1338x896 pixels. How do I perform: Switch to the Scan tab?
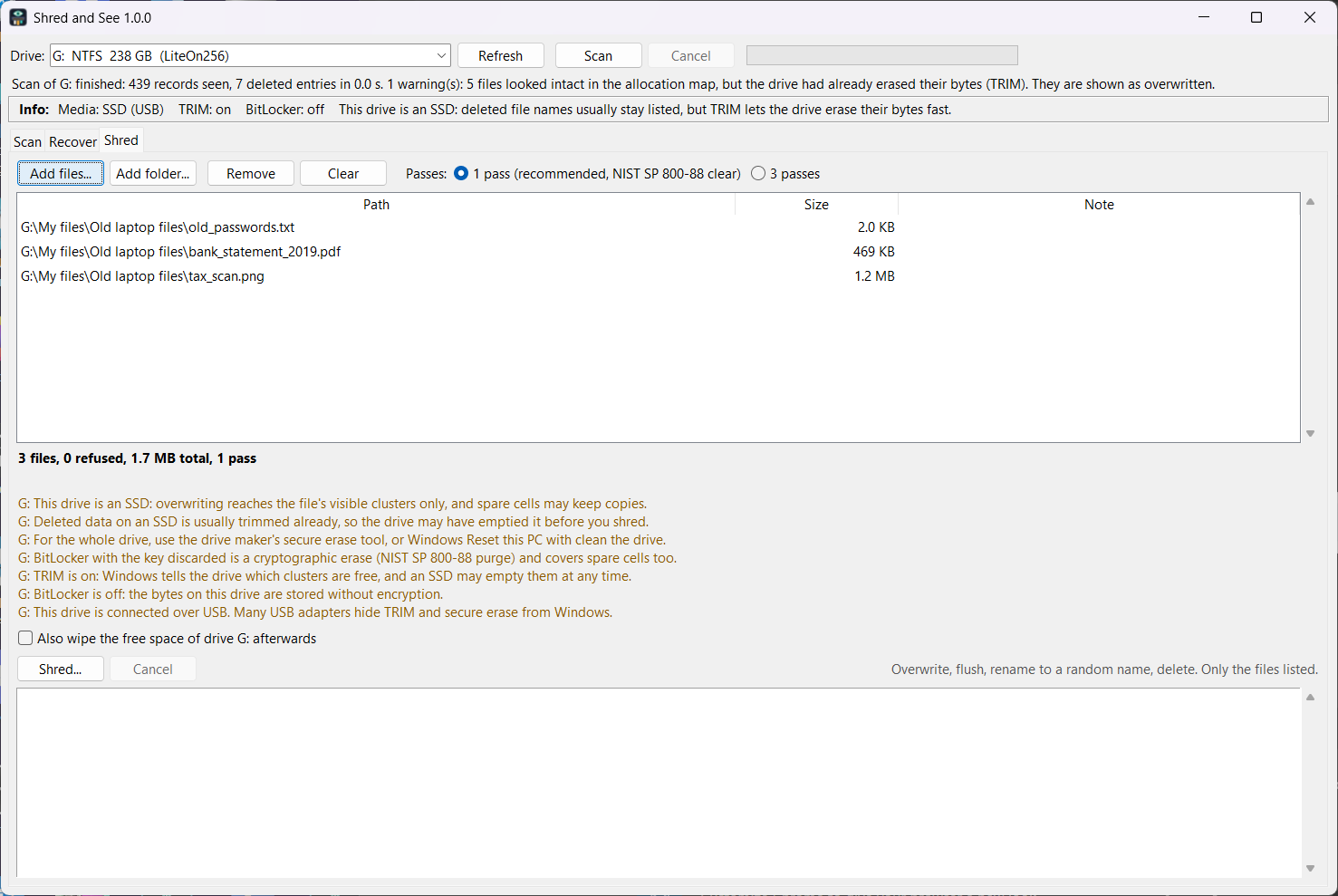(27, 142)
